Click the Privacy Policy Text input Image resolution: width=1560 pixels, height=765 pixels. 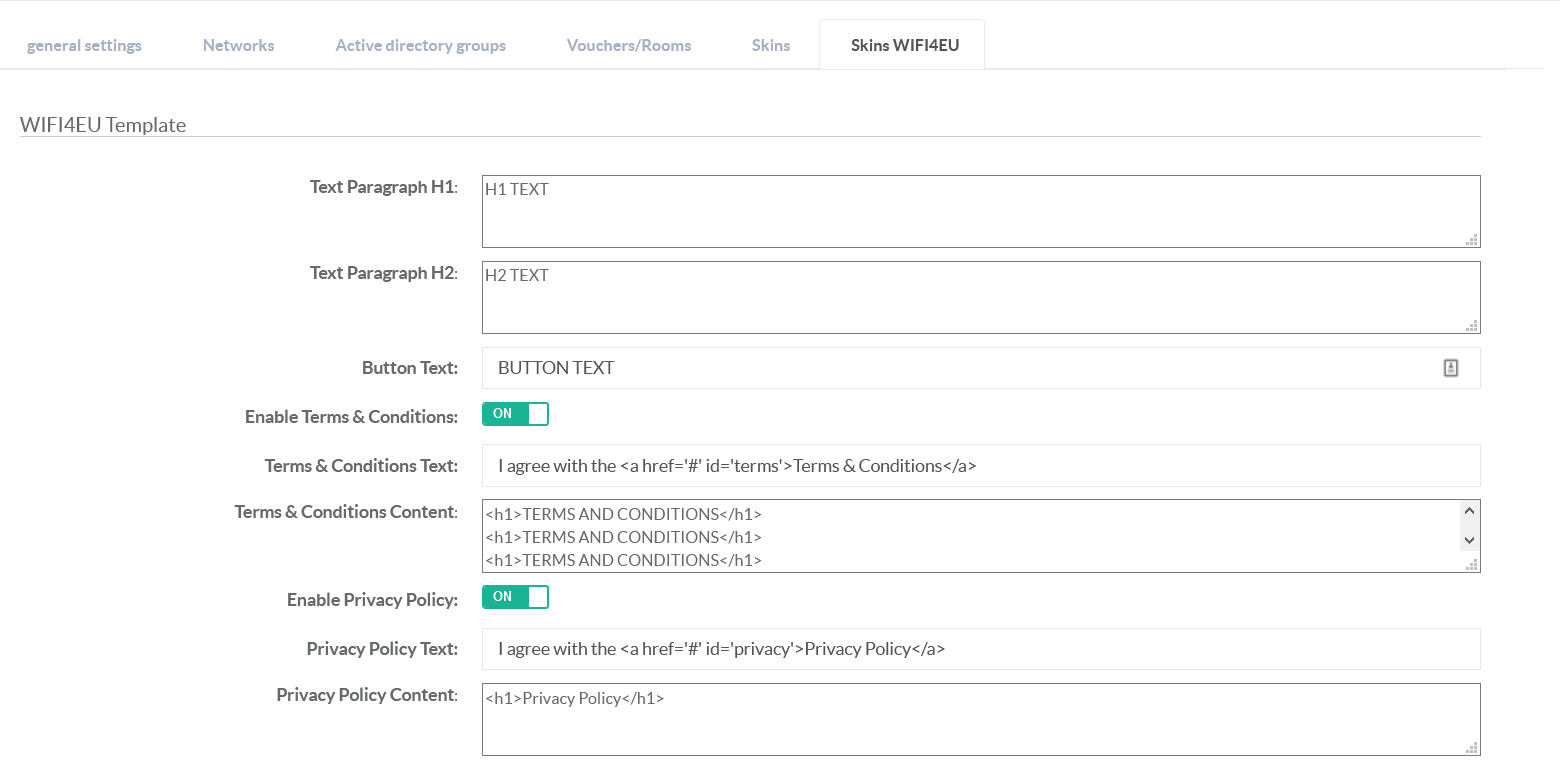(980, 649)
